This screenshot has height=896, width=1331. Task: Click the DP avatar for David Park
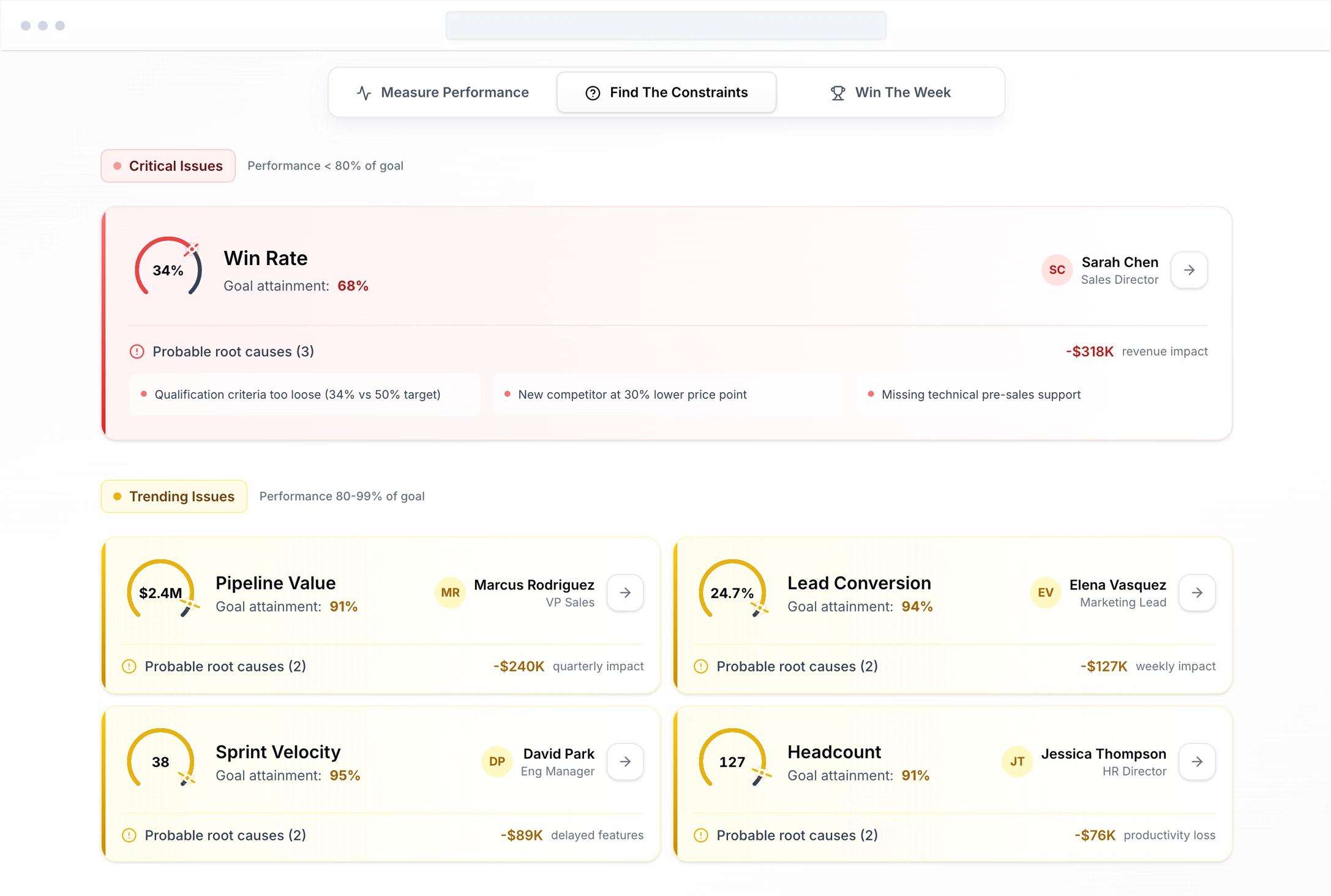pos(497,761)
